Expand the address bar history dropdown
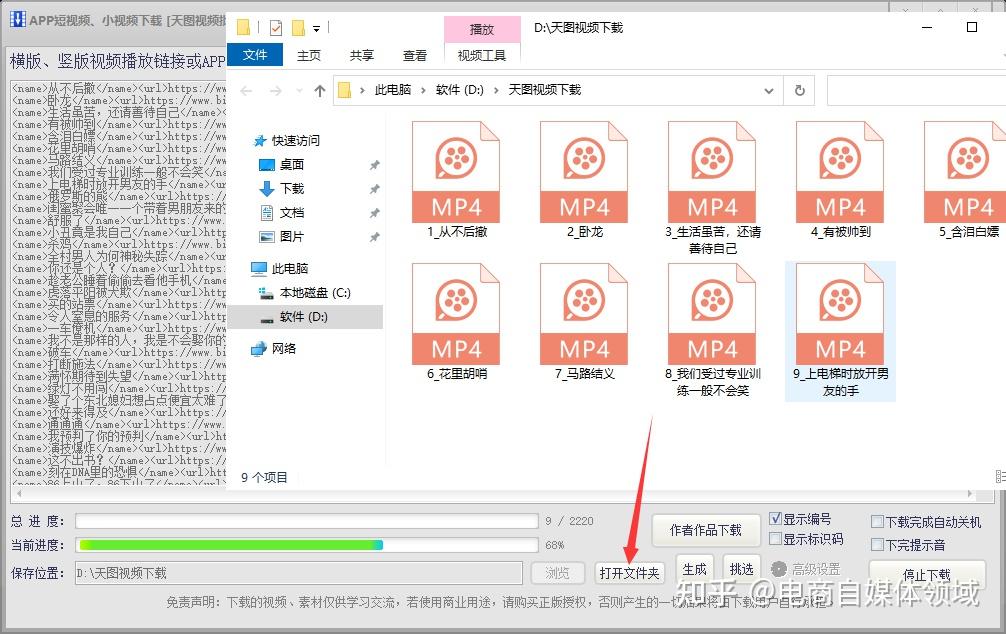The height and width of the screenshot is (634, 1006). coord(769,90)
